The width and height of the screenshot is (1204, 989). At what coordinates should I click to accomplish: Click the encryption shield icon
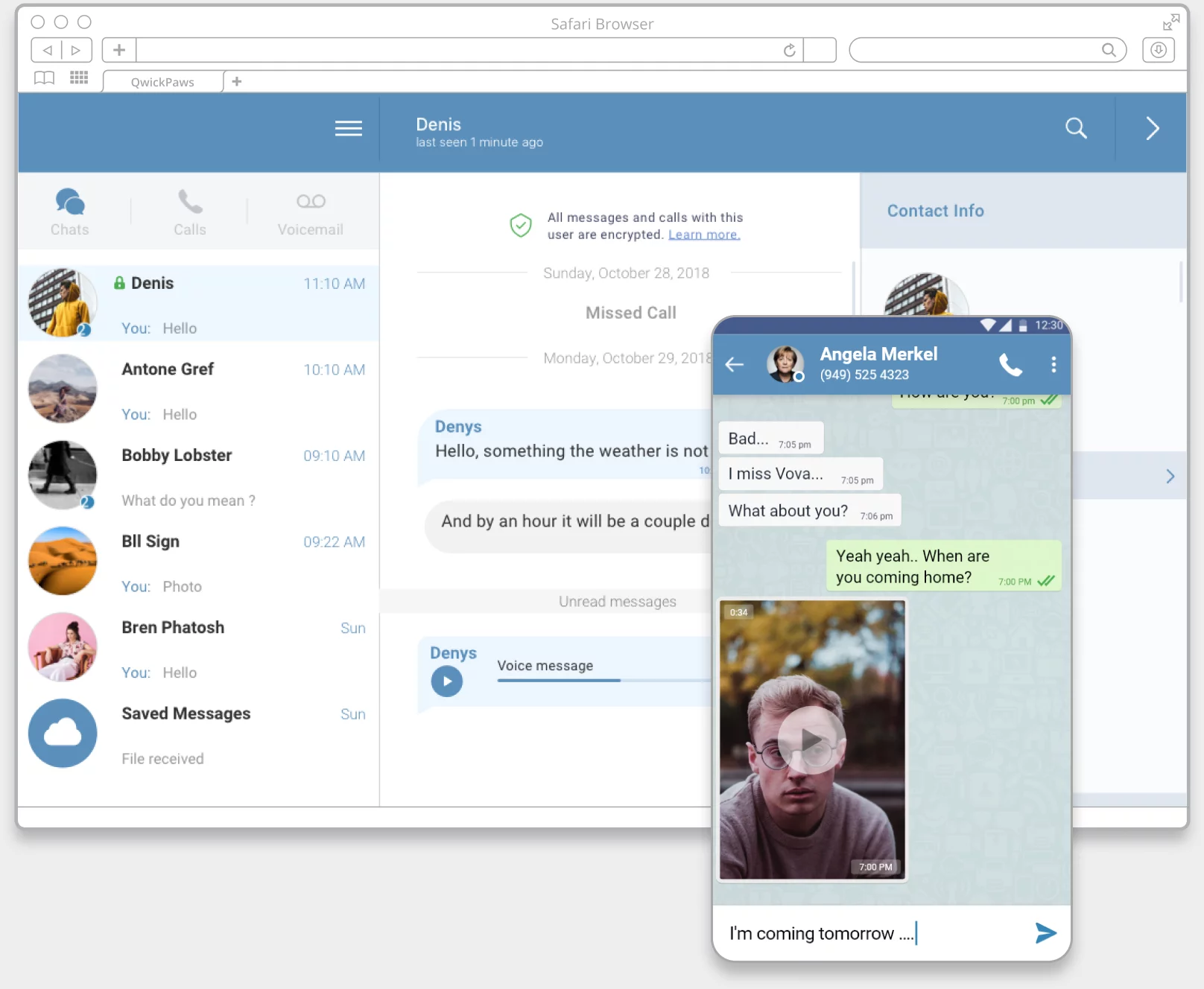[x=521, y=225]
